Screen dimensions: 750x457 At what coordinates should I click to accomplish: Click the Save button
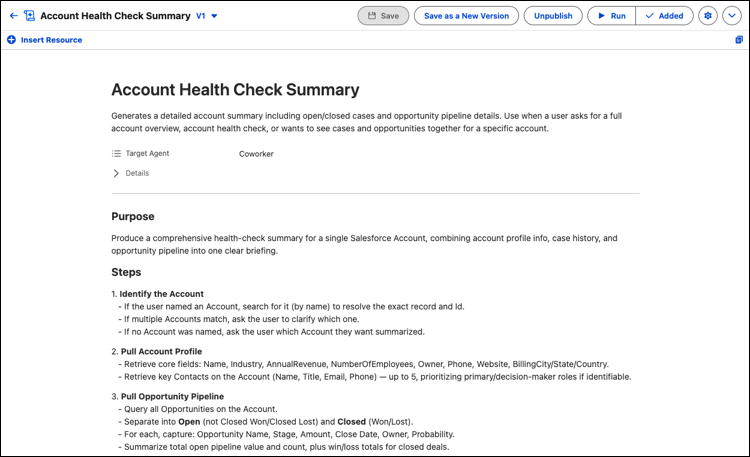coord(383,16)
